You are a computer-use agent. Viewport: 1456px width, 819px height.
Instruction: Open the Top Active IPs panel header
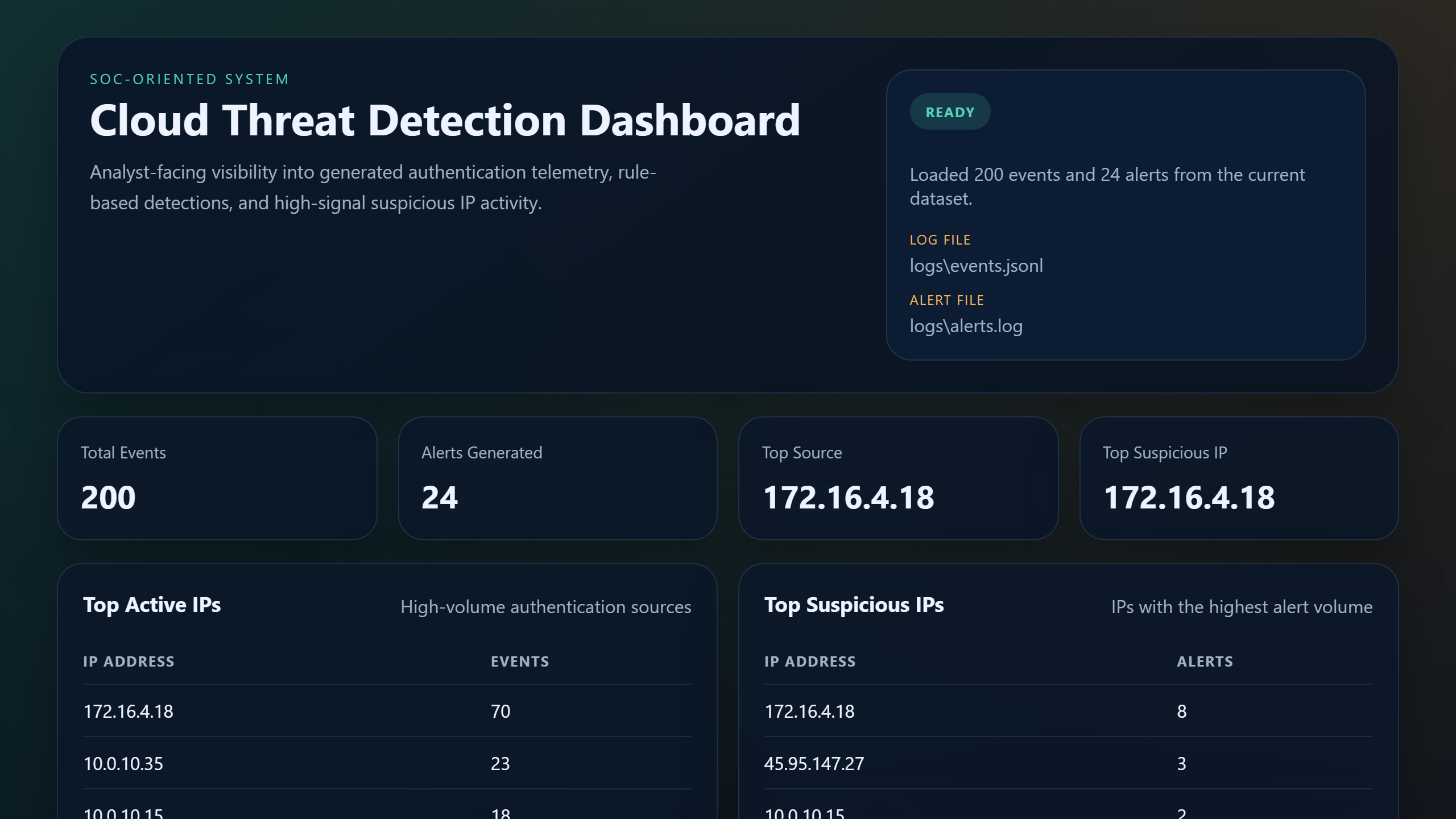point(152,605)
